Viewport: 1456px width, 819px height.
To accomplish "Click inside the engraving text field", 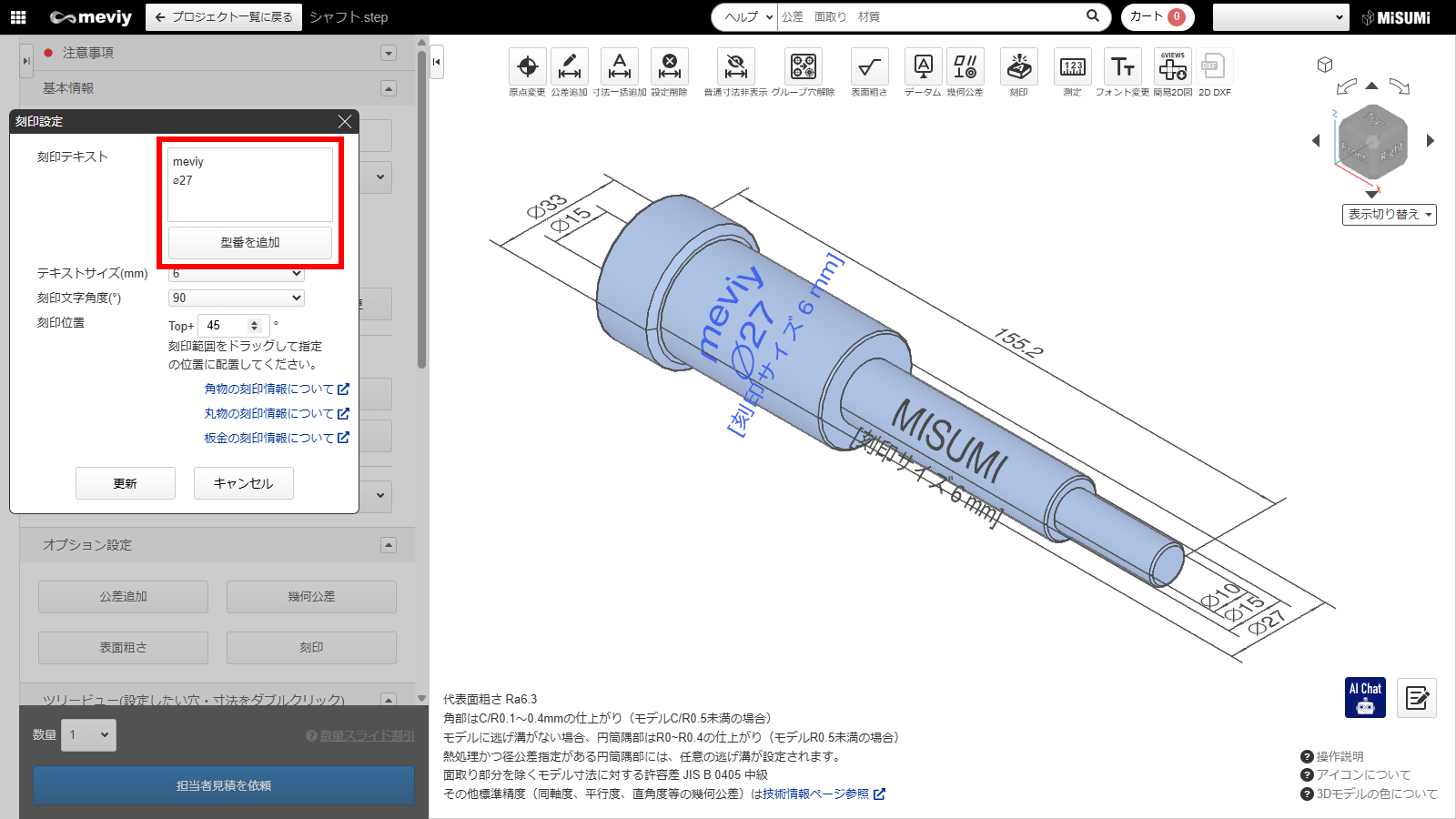I will pyautogui.click(x=250, y=185).
